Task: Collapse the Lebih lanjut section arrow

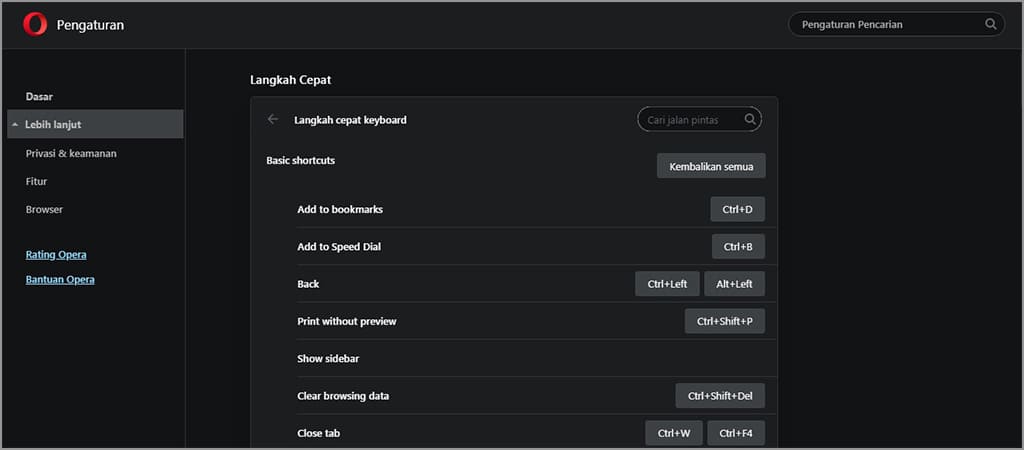Action: [15, 125]
